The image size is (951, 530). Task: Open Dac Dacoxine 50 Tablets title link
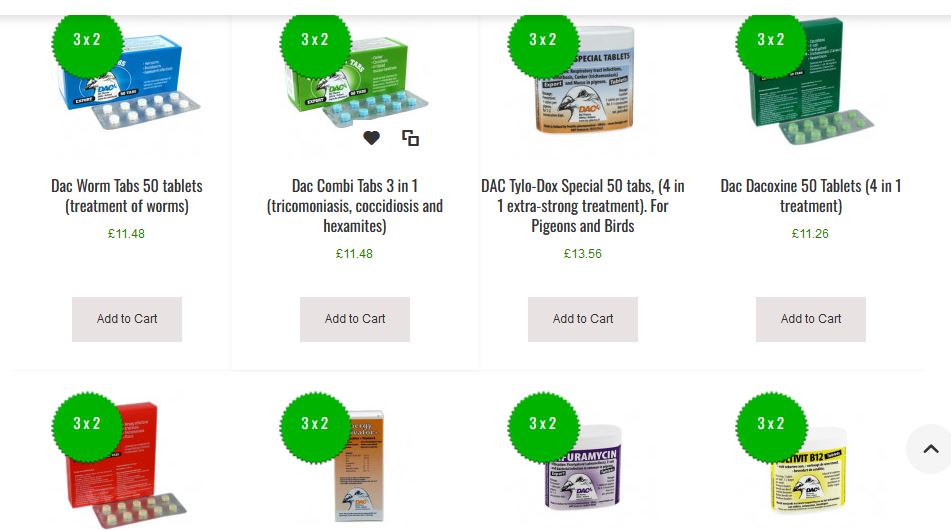(811, 196)
